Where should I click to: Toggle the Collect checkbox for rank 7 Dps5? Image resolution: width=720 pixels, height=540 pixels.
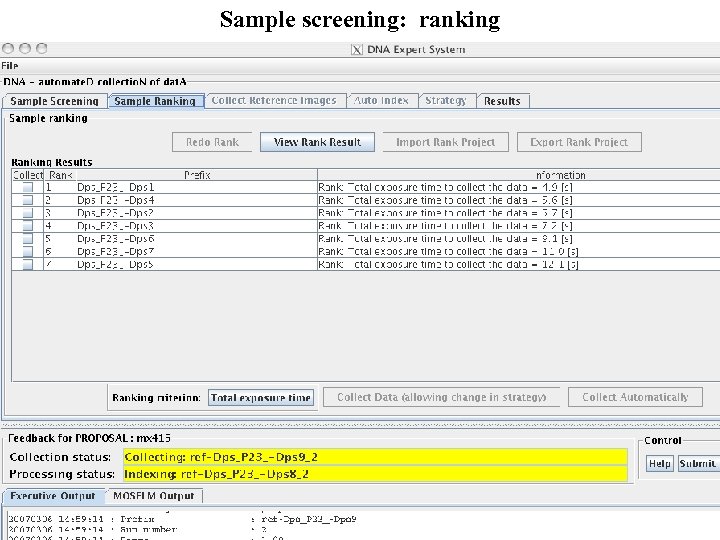(28, 264)
